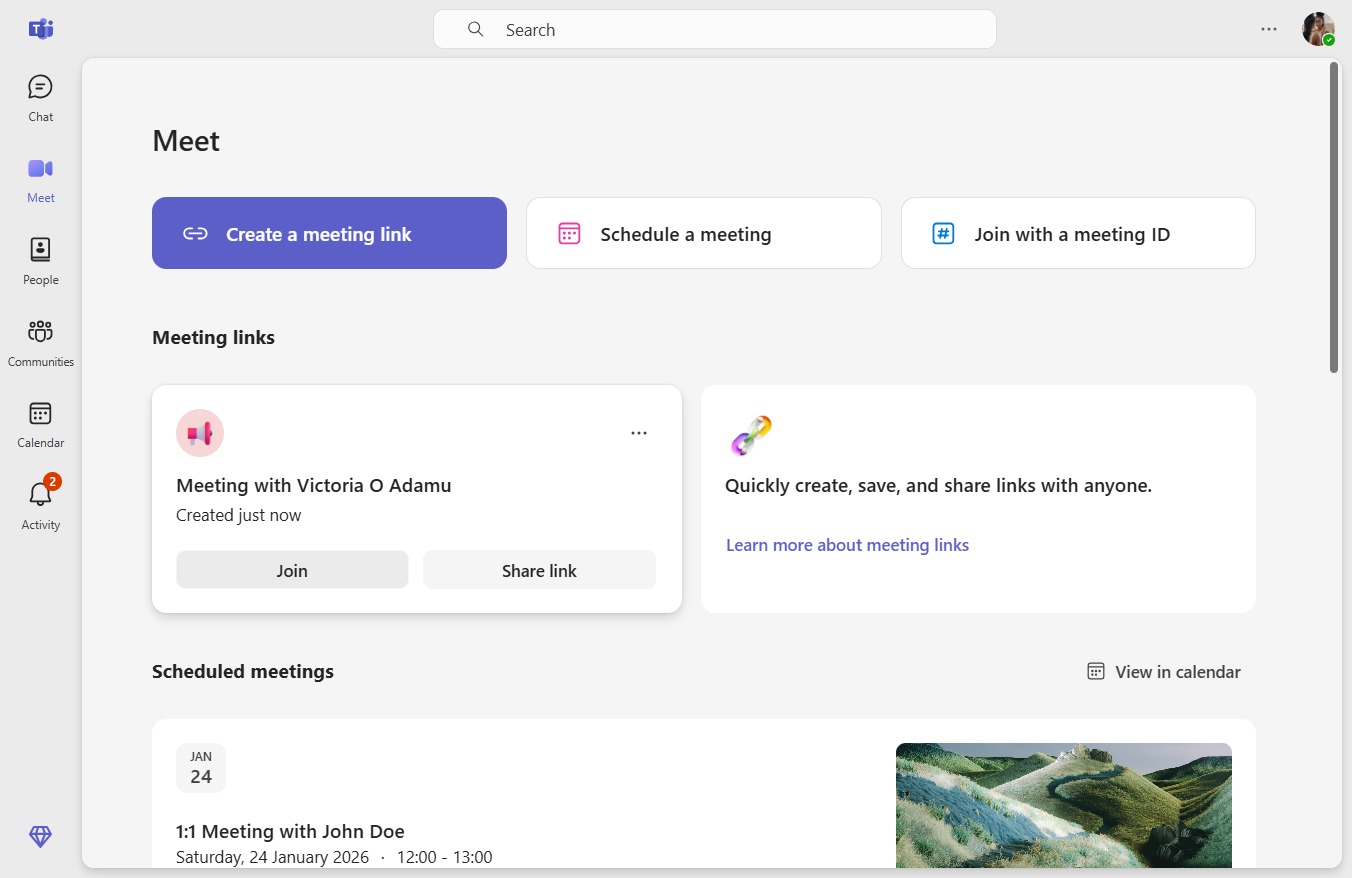This screenshot has height=878, width=1352.
Task: Click the Quickly create, save, and share links text
Action: tap(939, 486)
